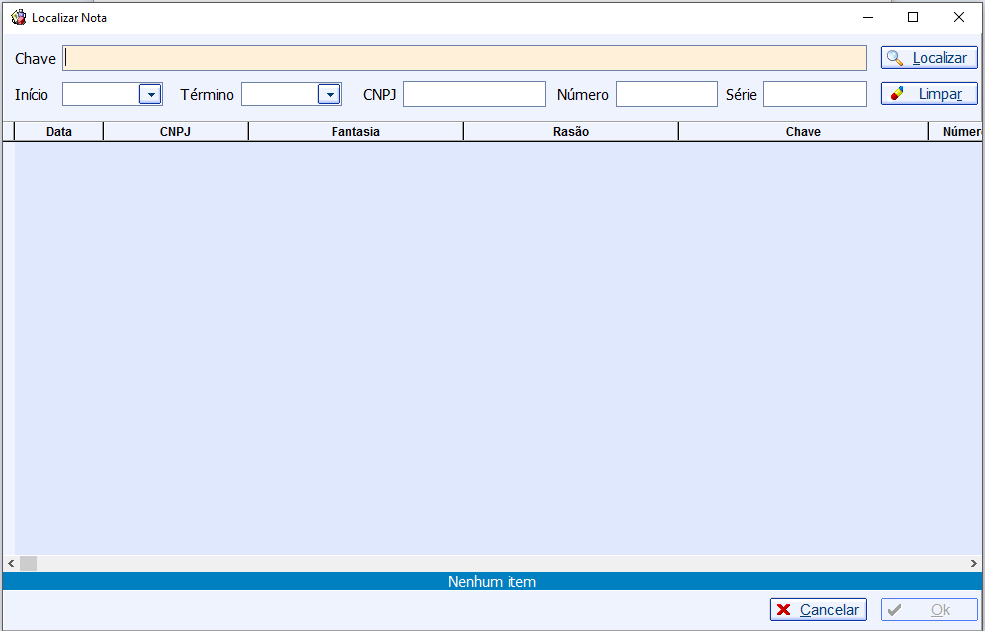
Task: Open the Início date dropdown arrow
Action: (x=150, y=94)
